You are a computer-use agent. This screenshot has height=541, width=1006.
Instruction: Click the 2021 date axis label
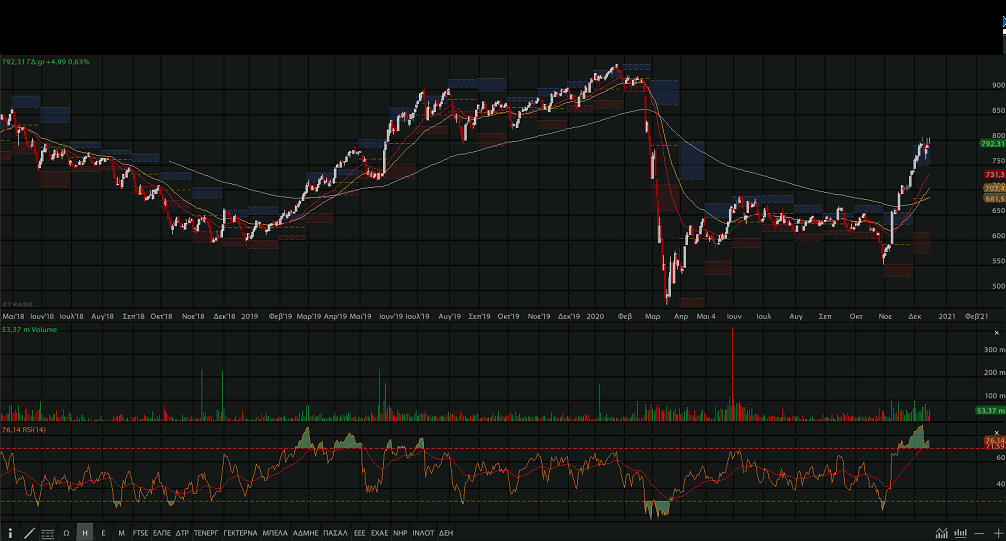pos(948,316)
